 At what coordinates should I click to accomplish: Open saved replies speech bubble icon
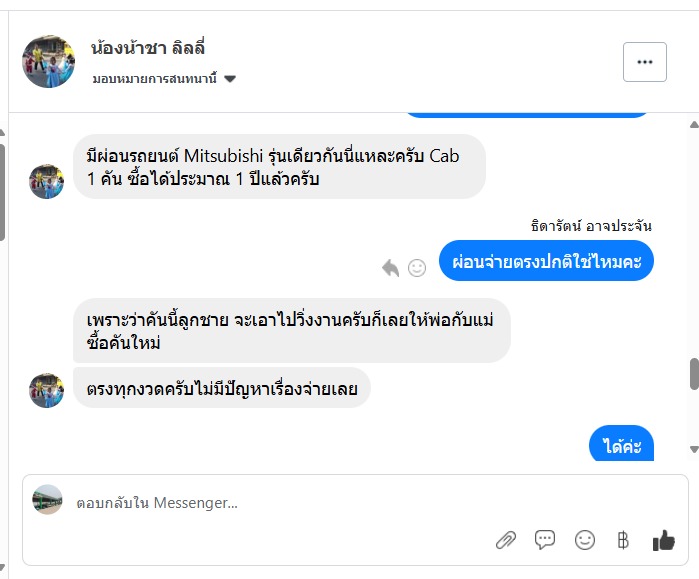coord(545,540)
